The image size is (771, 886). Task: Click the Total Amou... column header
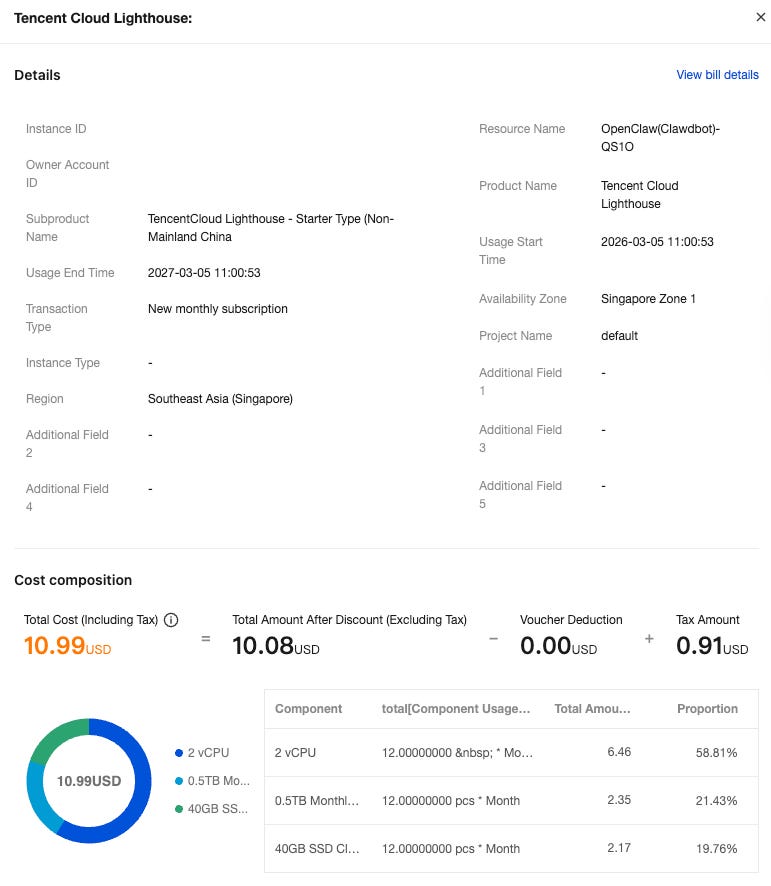(x=592, y=709)
